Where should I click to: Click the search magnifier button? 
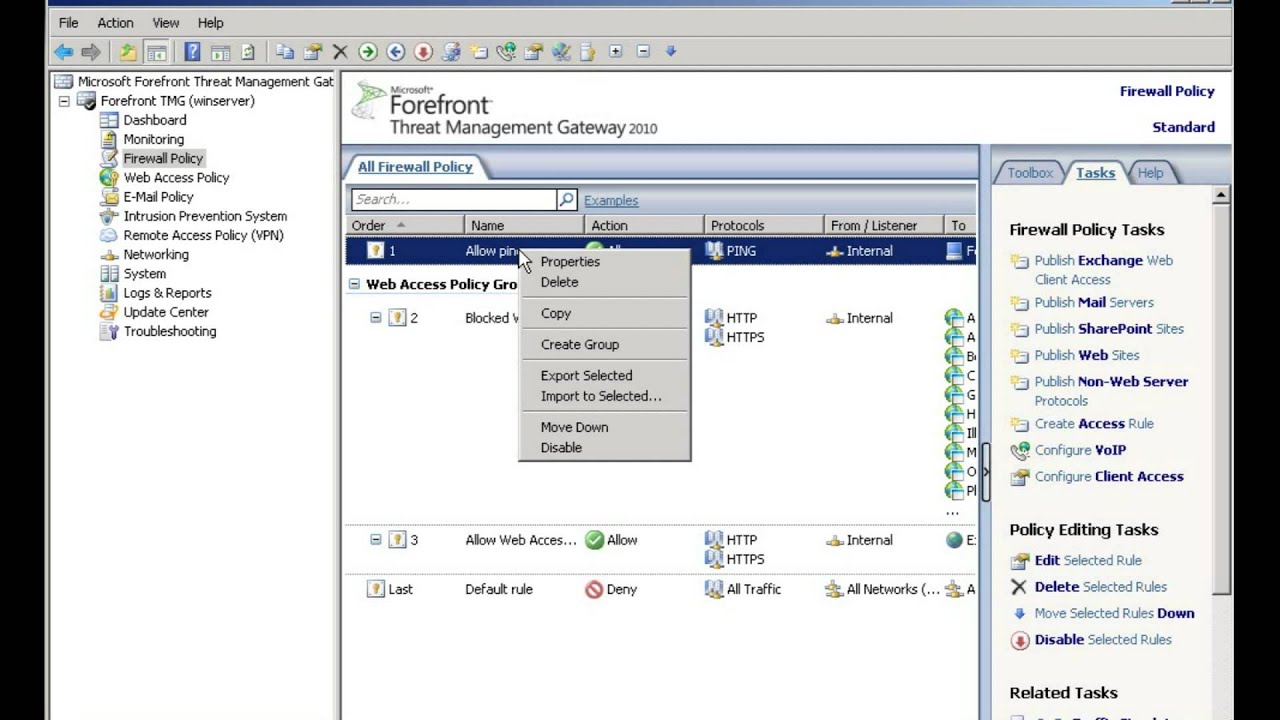click(x=567, y=199)
